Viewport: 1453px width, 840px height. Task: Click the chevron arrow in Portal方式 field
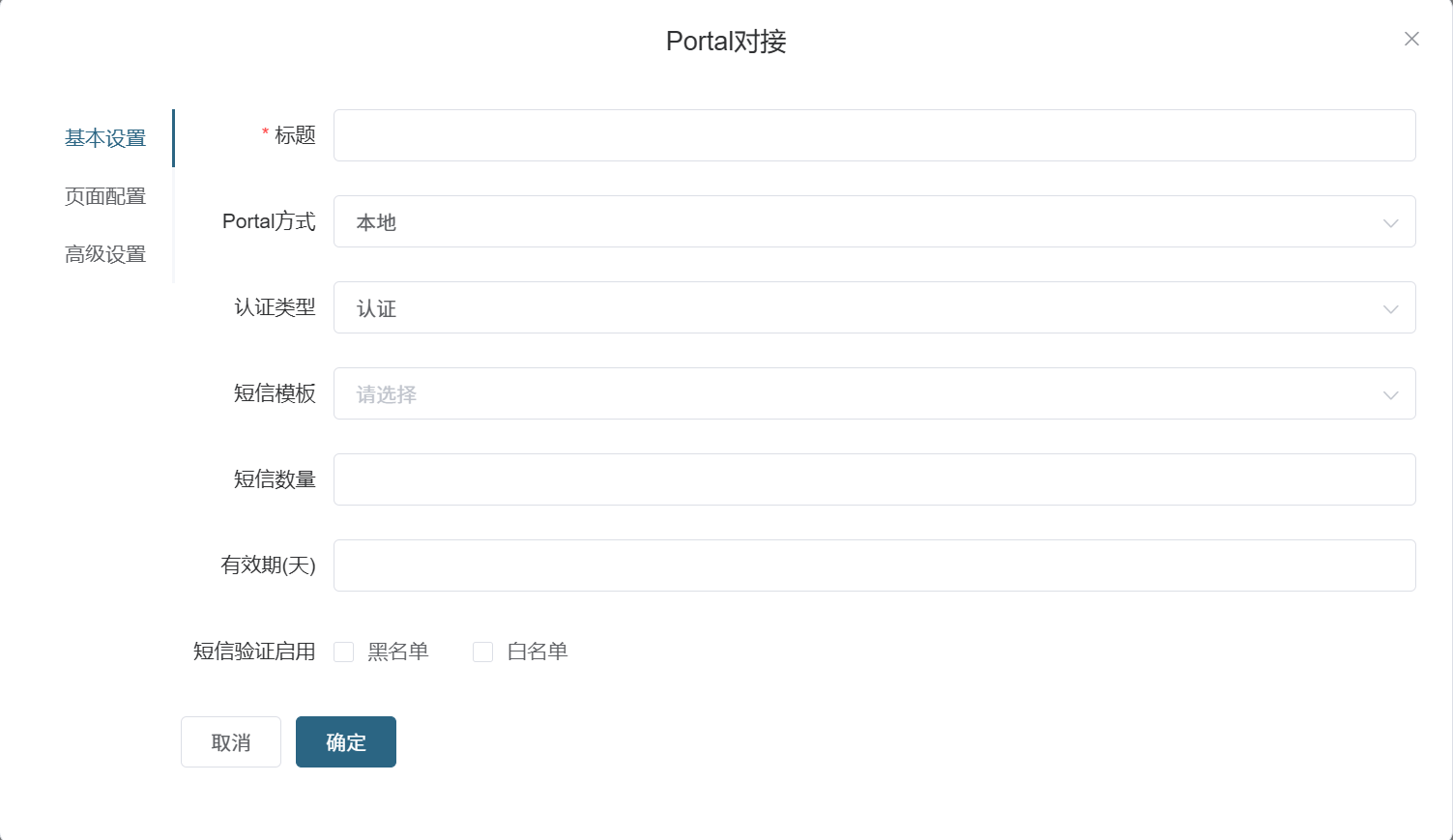click(1390, 222)
